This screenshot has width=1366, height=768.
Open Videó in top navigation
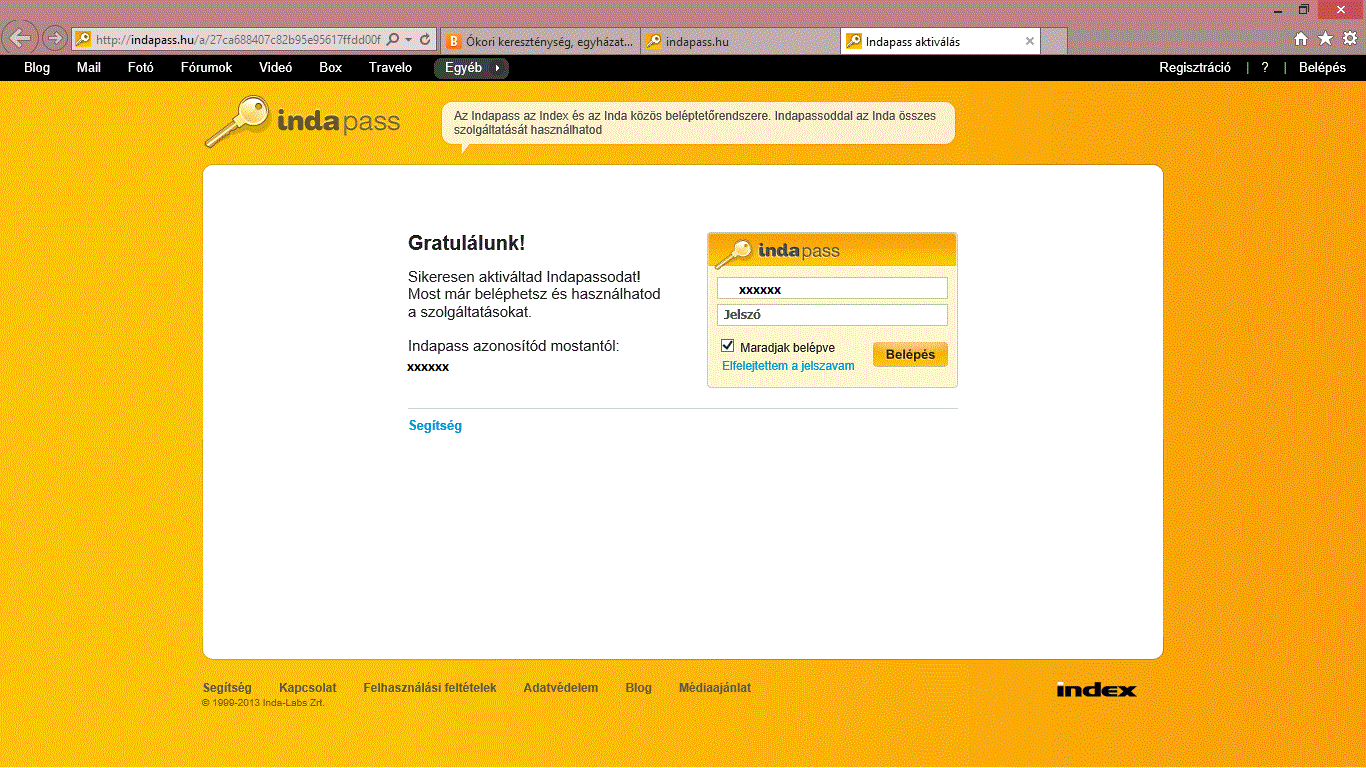click(276, 68)
